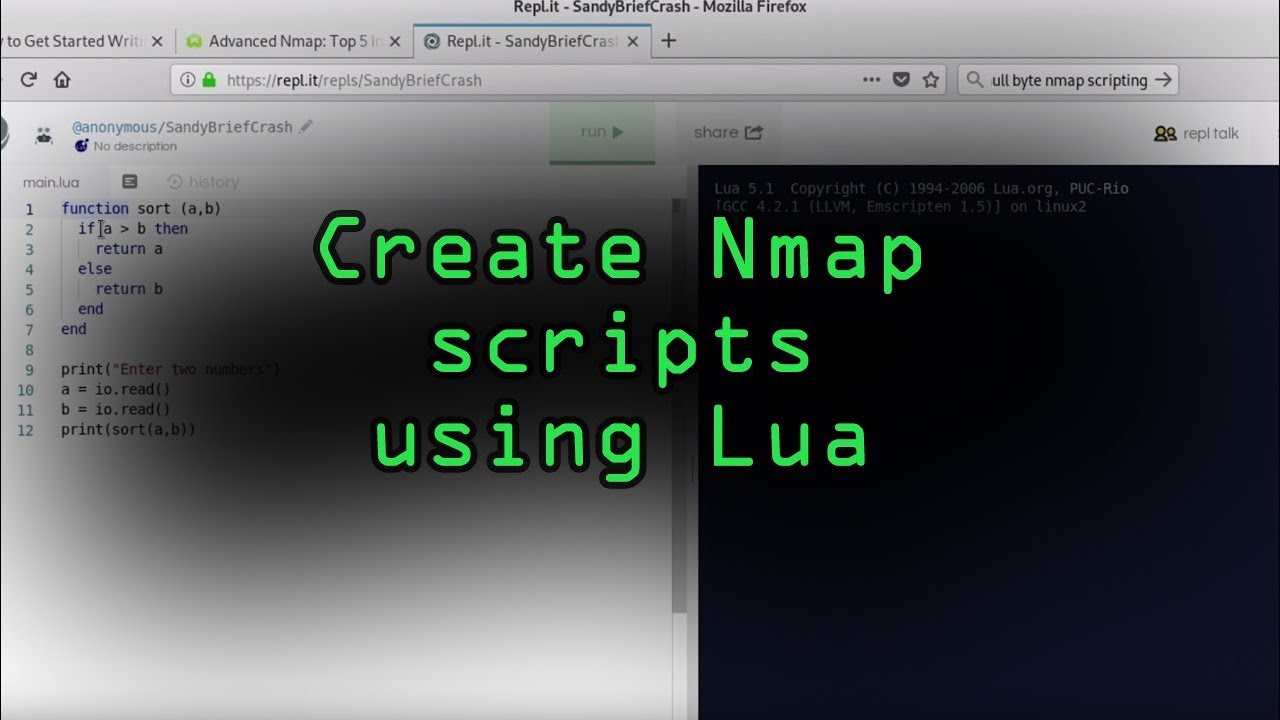Click the green secure-connection lock icon
1280x720 pixels.
tap(209, 80)
